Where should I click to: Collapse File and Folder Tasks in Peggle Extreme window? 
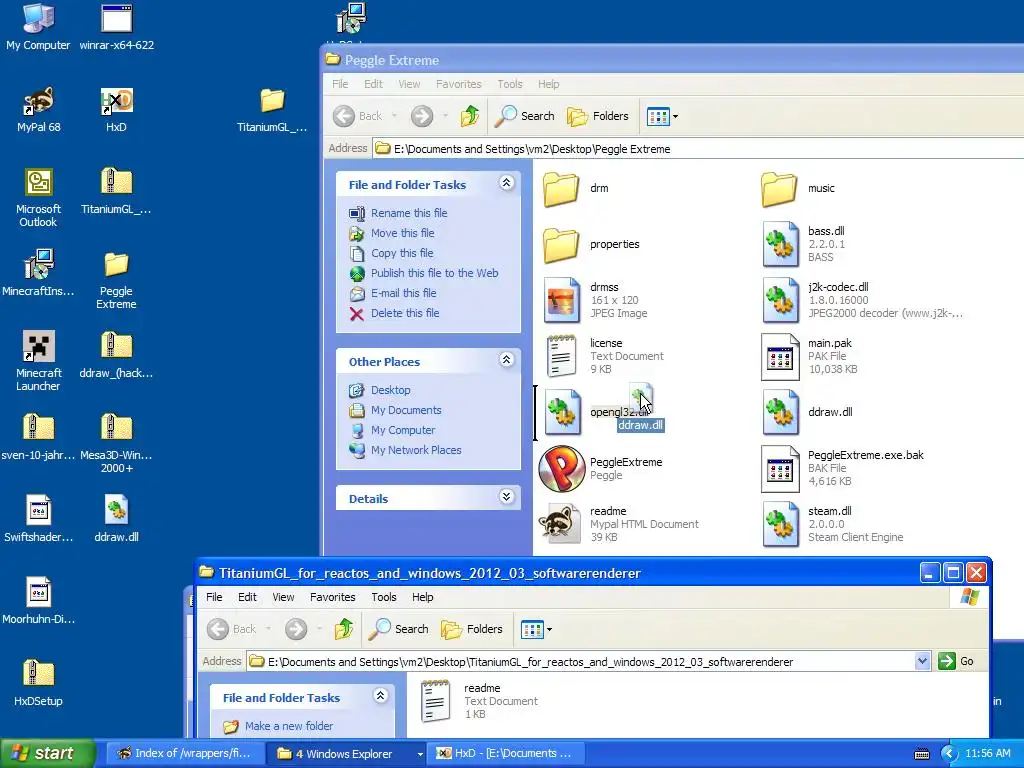(x=506, y=183)
